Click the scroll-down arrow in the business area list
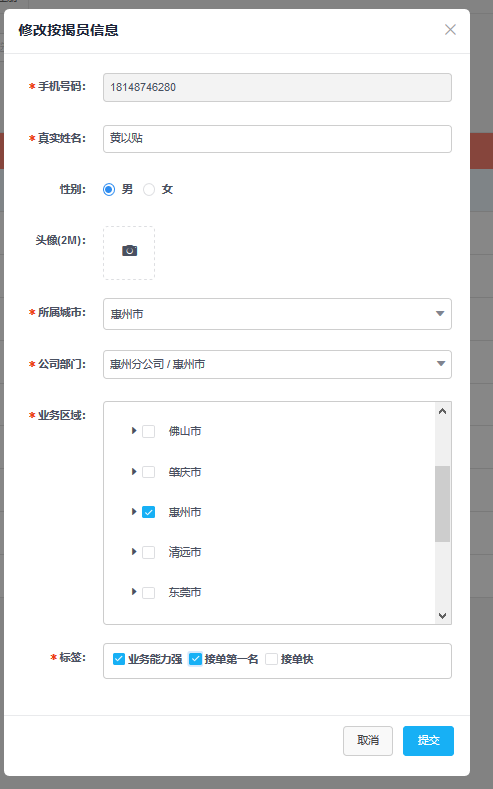 tap(443, 615)
